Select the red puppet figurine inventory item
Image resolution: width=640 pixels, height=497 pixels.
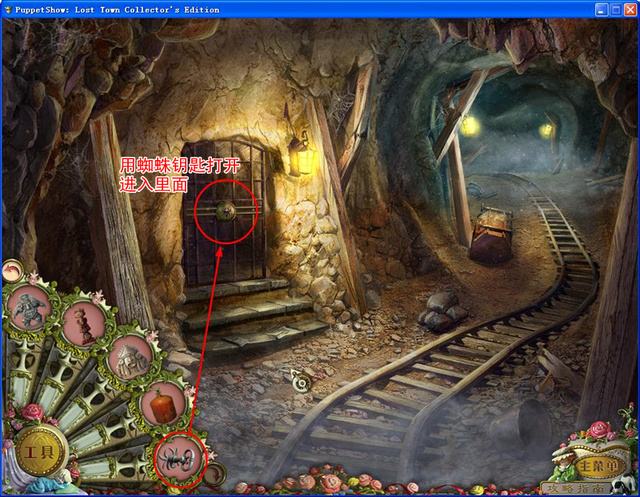84,323
